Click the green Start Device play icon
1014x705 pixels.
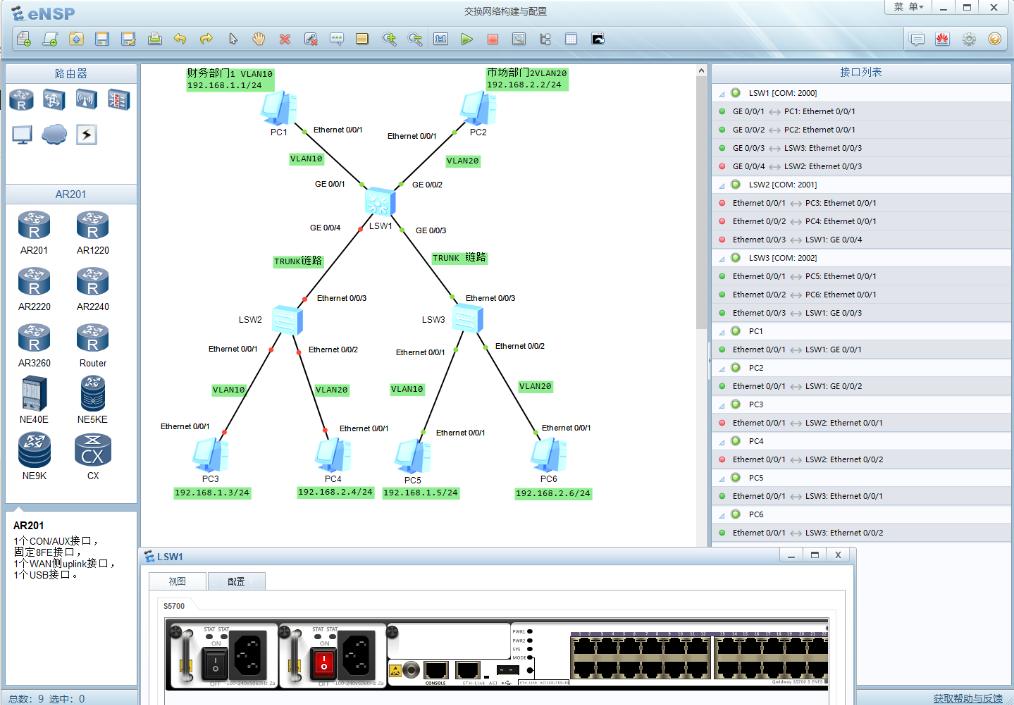click(466, 39)
